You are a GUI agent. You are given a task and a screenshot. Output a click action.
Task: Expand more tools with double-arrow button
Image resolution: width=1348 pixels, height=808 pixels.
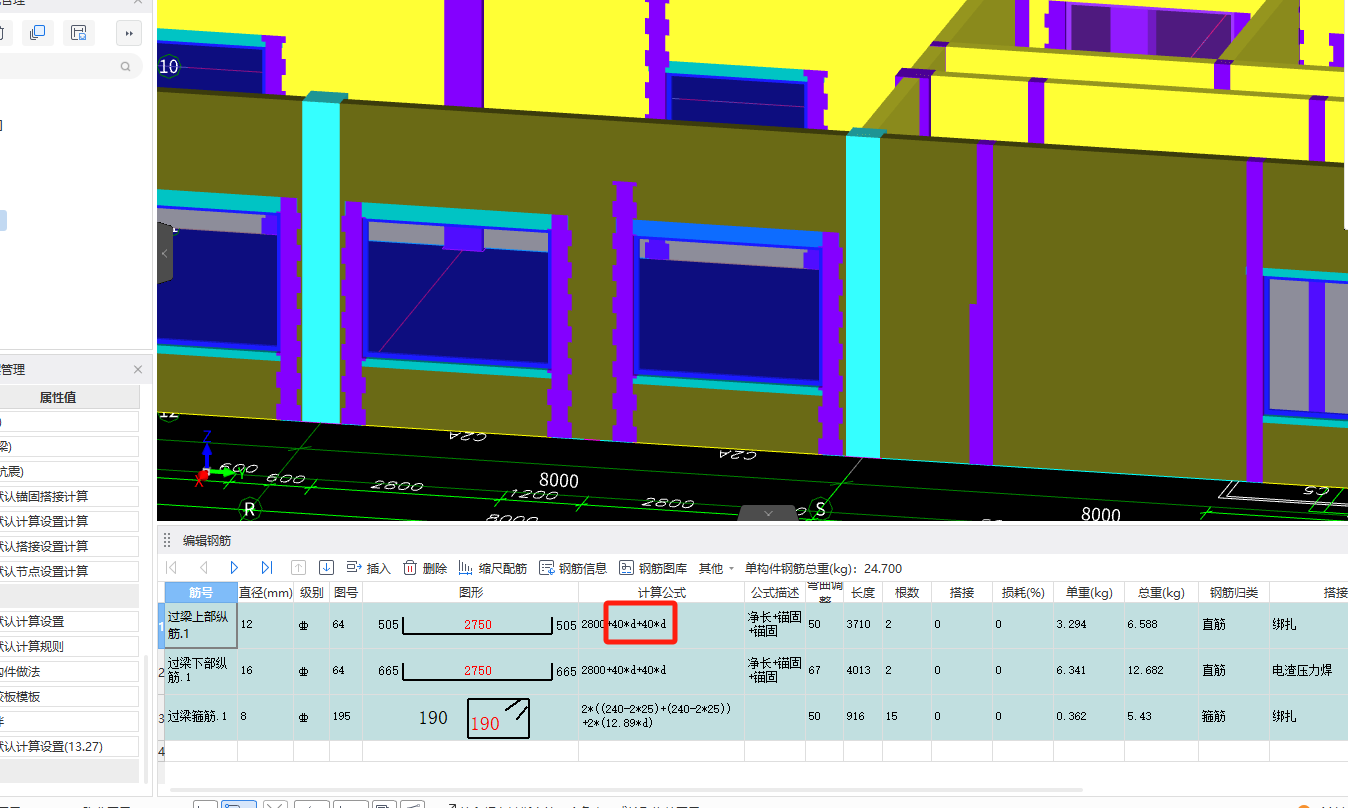[128, 33]
